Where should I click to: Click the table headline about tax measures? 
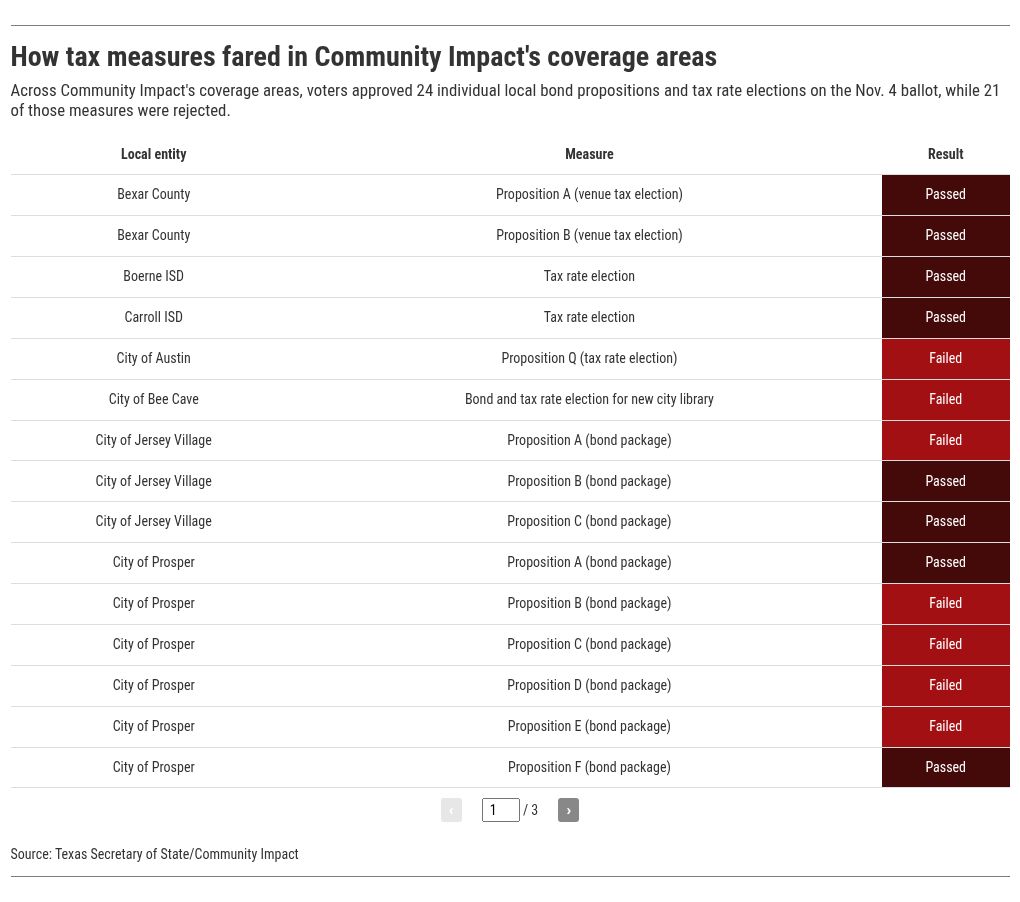363,56
